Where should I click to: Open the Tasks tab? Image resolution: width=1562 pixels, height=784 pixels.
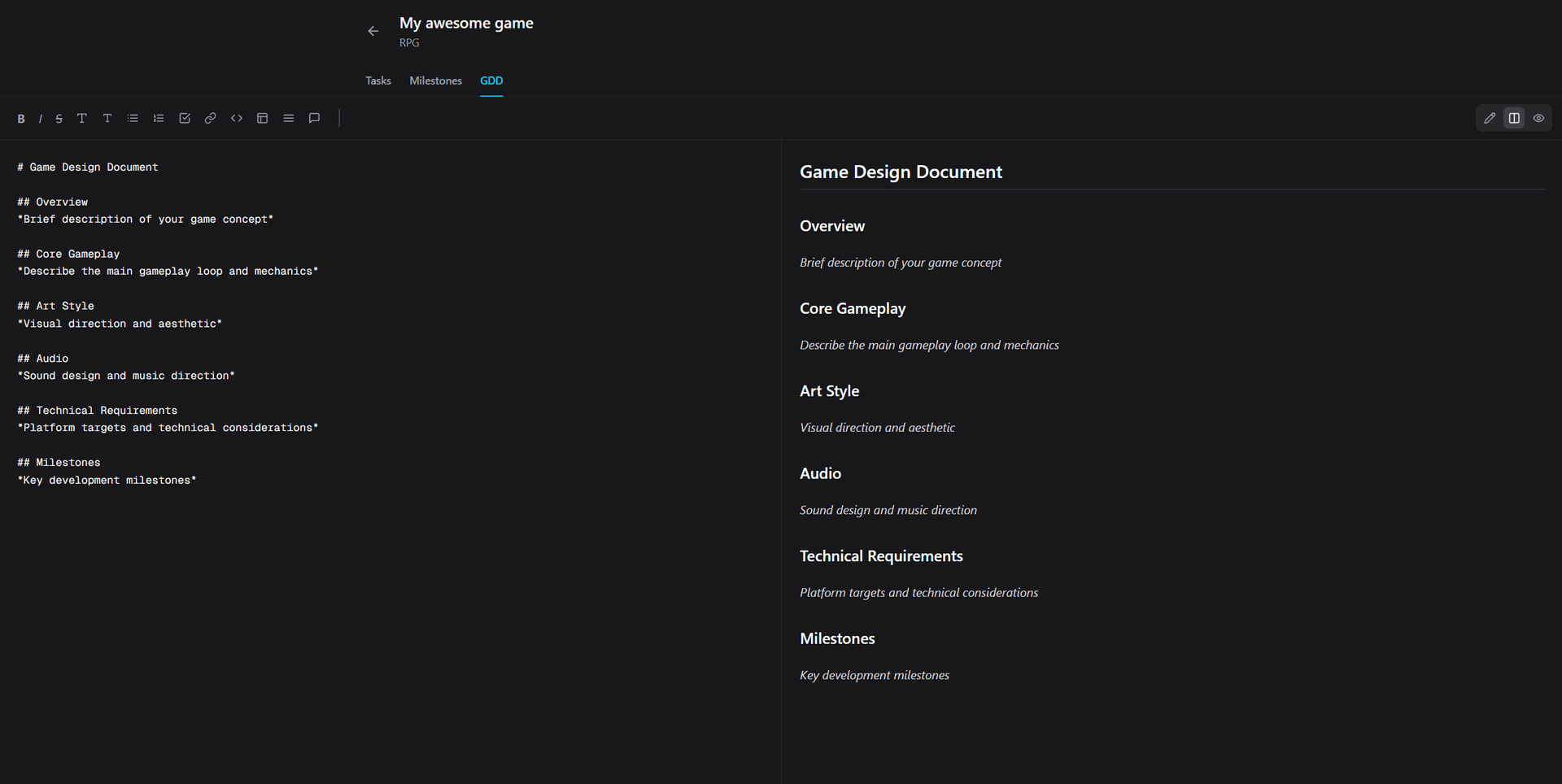pyautogui.click(x=378, y=81)
